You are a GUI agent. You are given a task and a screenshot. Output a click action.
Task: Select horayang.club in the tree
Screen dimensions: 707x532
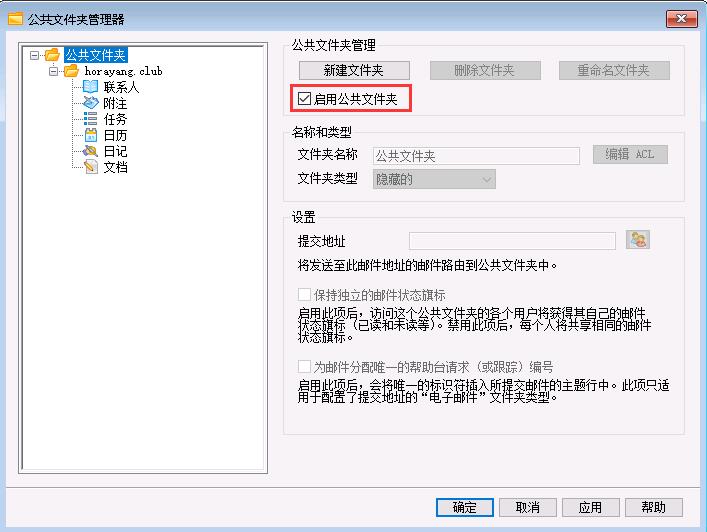click(123, 71)
